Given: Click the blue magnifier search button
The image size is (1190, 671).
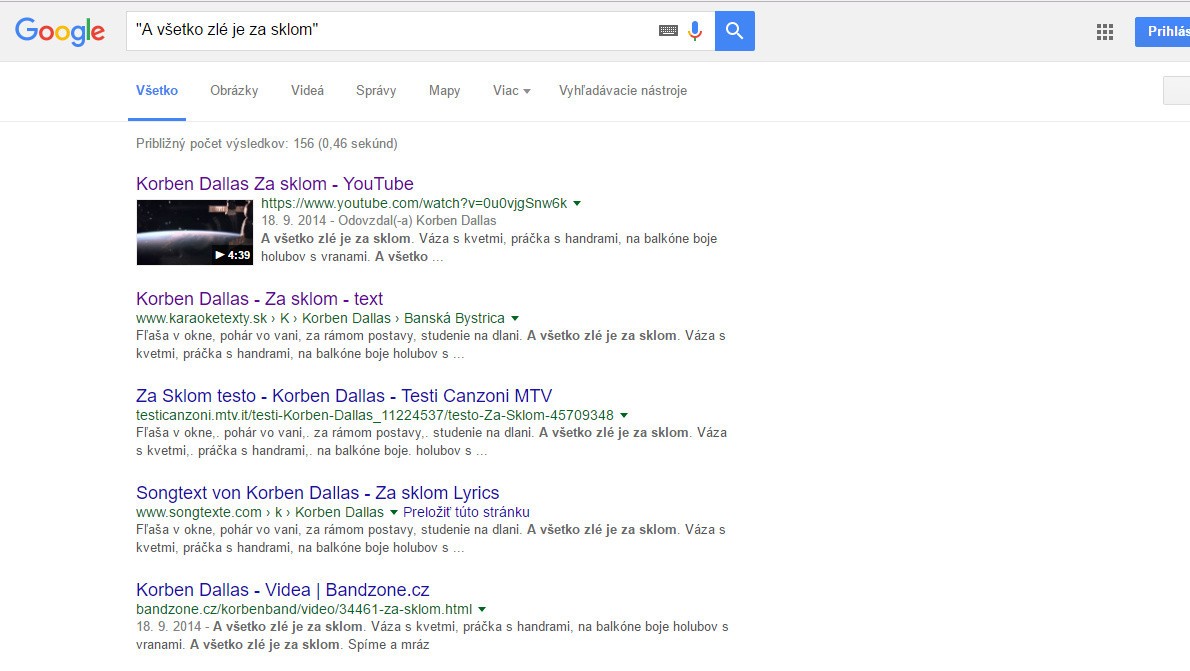Looking at the screenshot, I should tap(735, 31).
